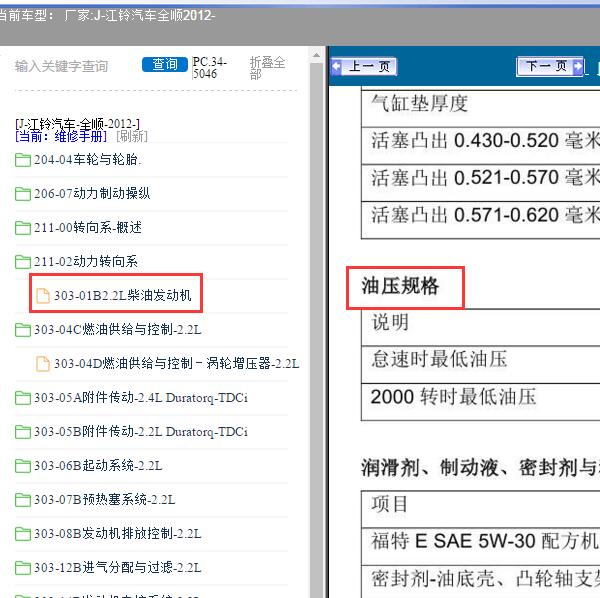Expand 211-02动力转向系 tree item

[86, 262]
